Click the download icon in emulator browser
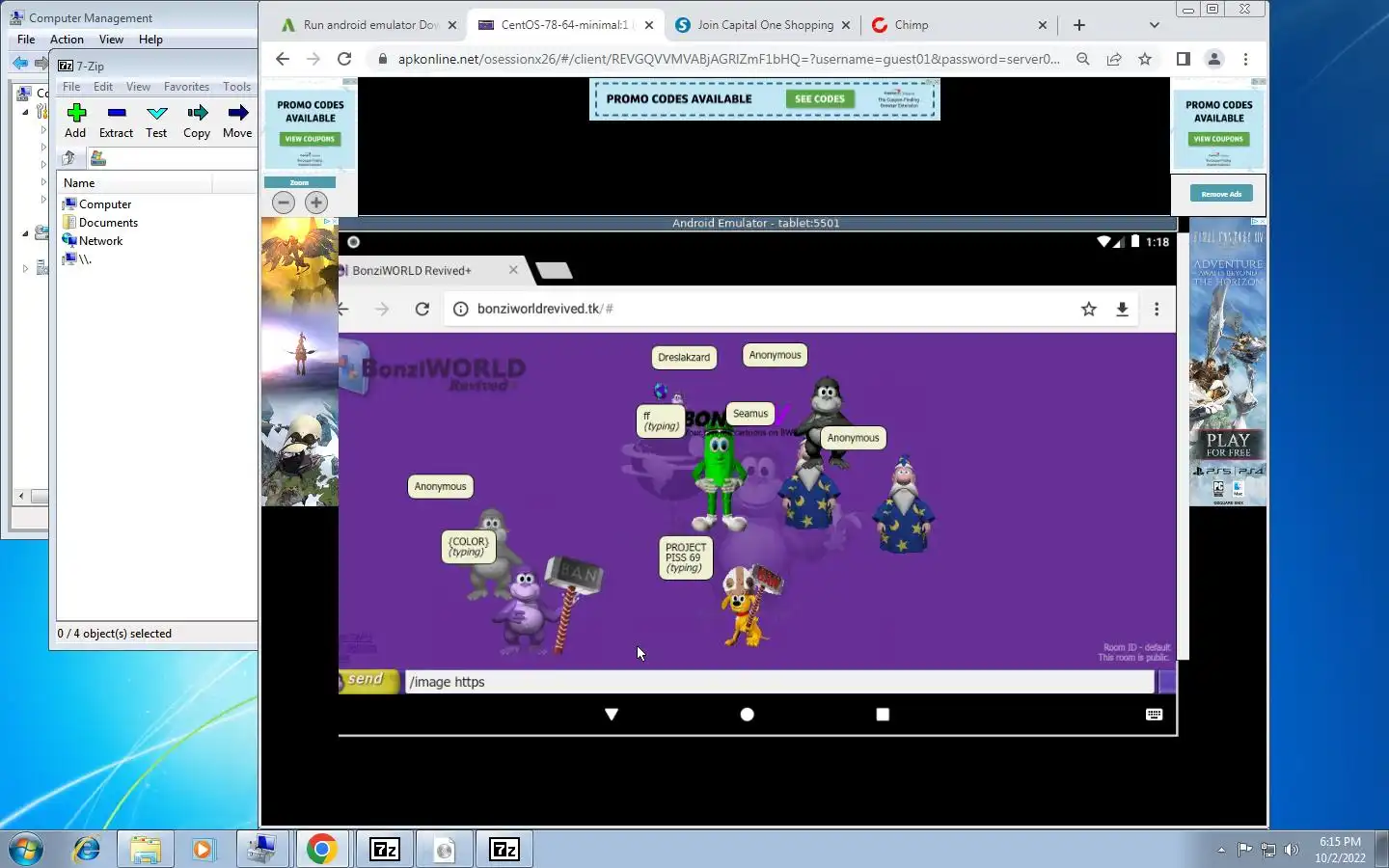 pos(1122,309)
